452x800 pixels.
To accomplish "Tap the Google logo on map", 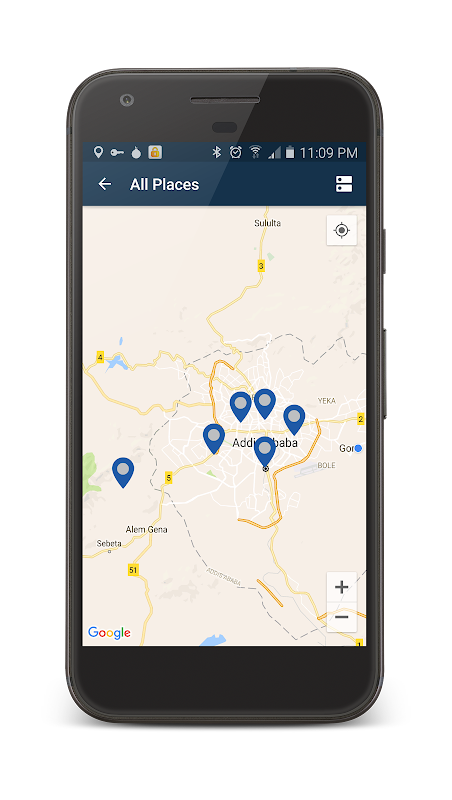I will click(109, 633).
